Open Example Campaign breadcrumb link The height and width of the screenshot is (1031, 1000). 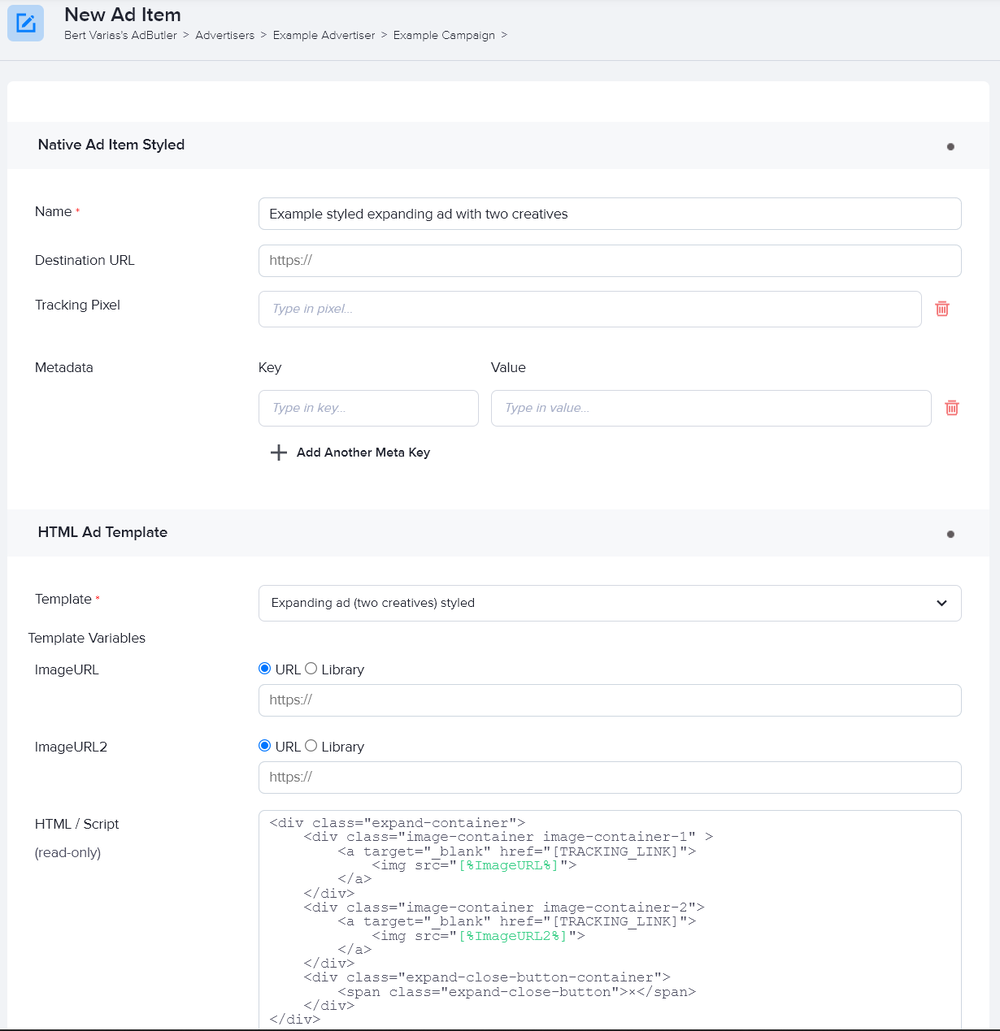(444, 35)
